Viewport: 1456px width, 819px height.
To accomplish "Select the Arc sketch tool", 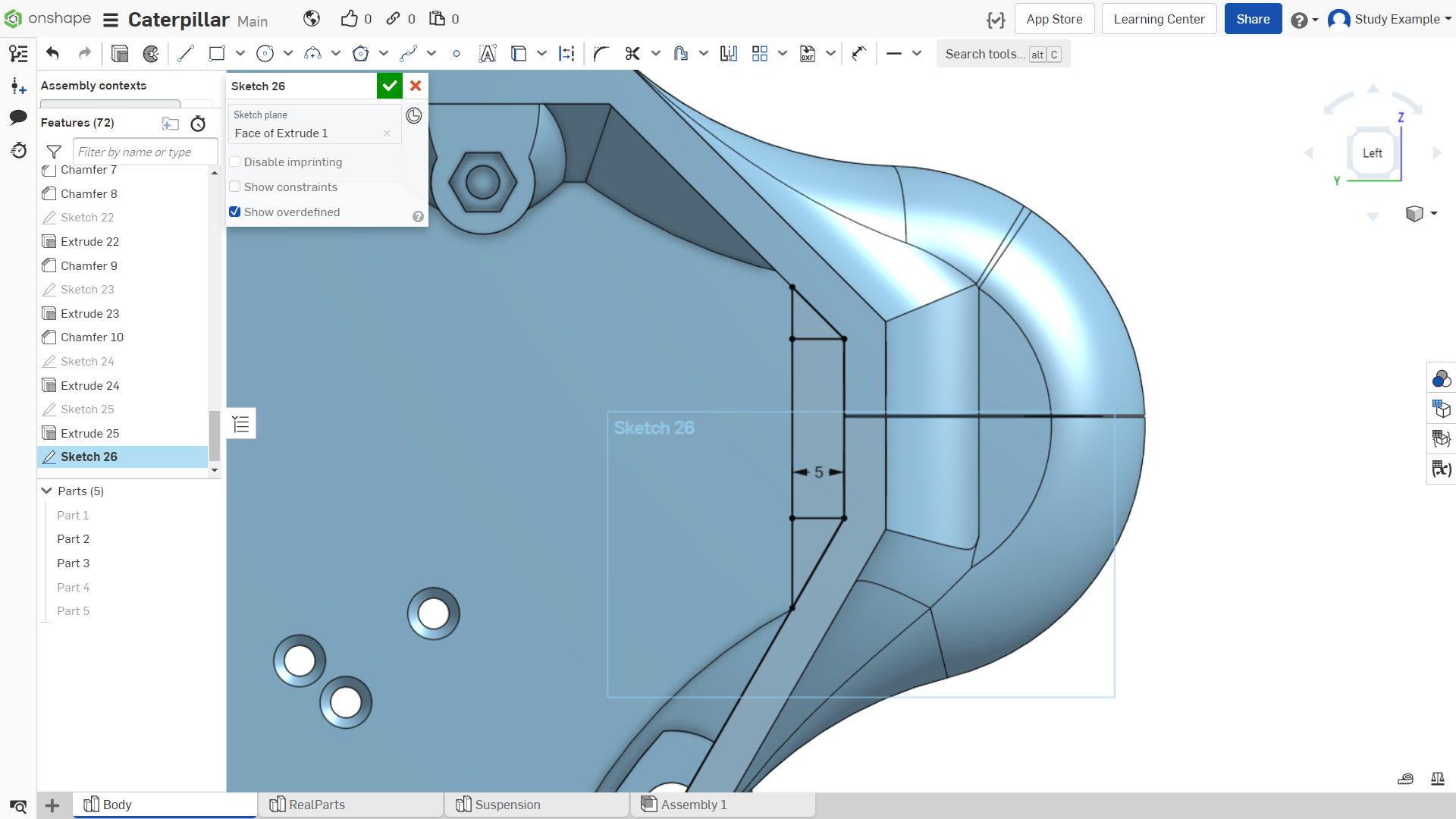I will [x=312, y=54].
